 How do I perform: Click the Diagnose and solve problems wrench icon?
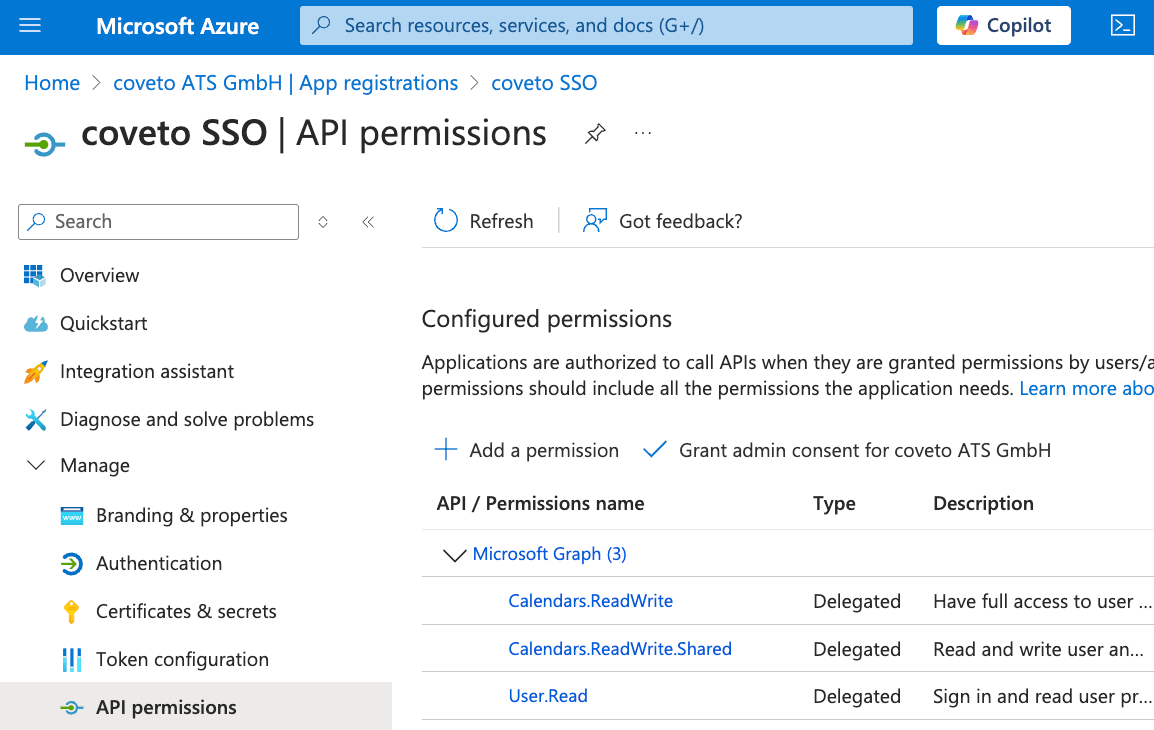pos(35,419)
